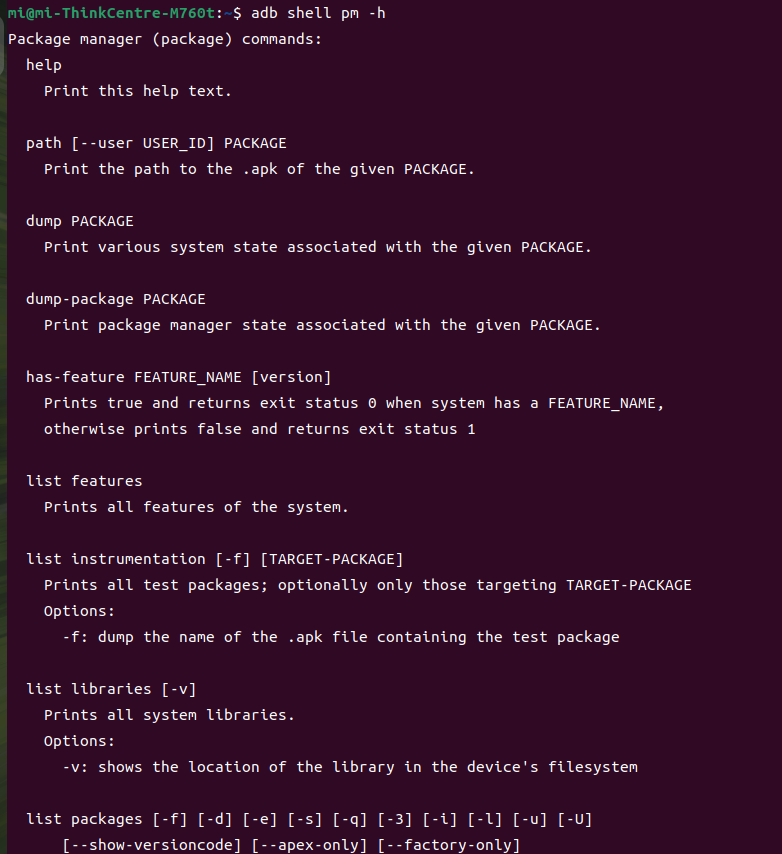
Task: Click the 'list instrumentation [-f] [TARGET-PACKAGE]' line
Action: pyautogui.click(x=214, y=559)
